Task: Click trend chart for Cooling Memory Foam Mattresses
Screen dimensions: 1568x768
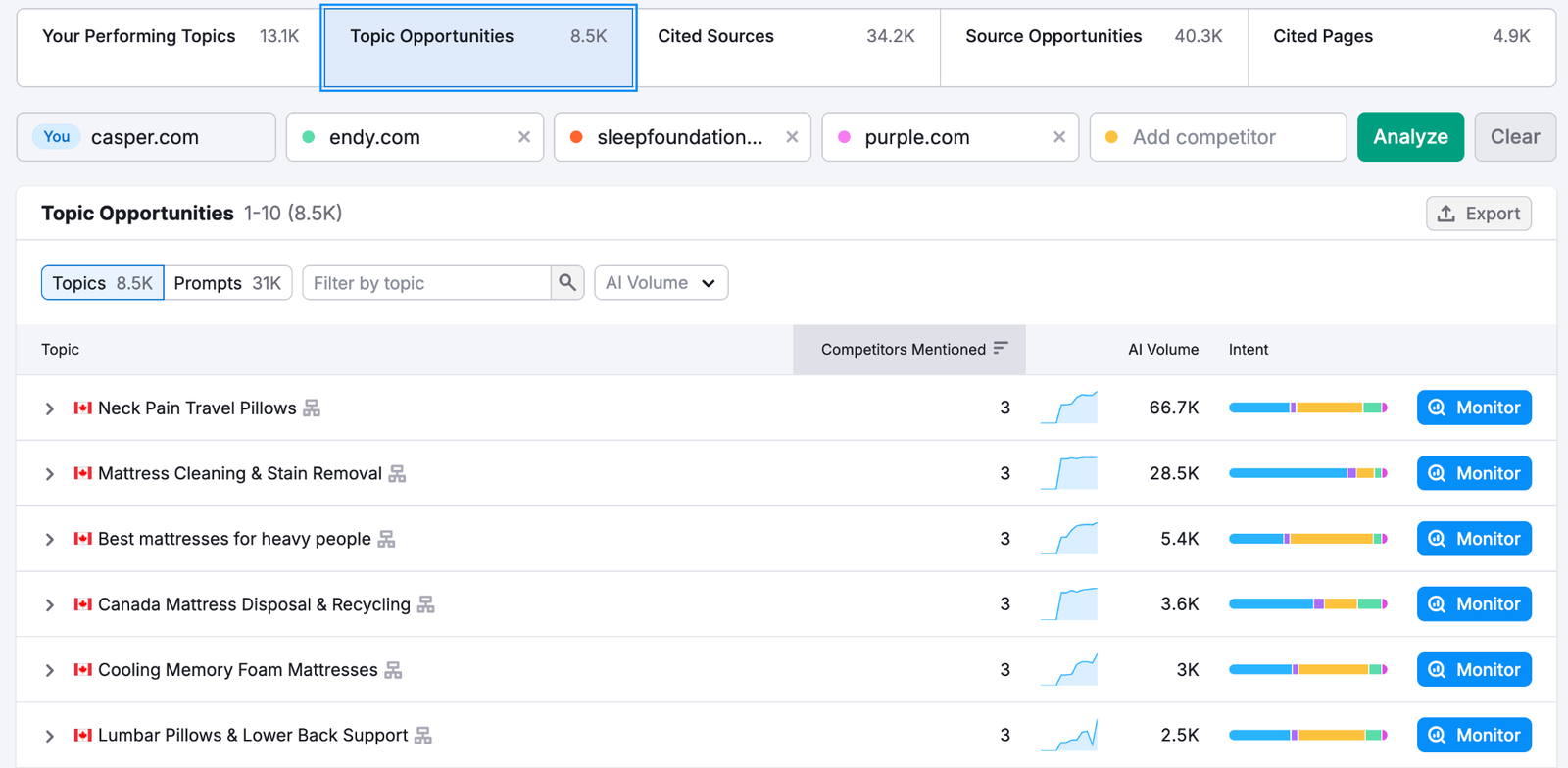Action: pos(1069,670)
